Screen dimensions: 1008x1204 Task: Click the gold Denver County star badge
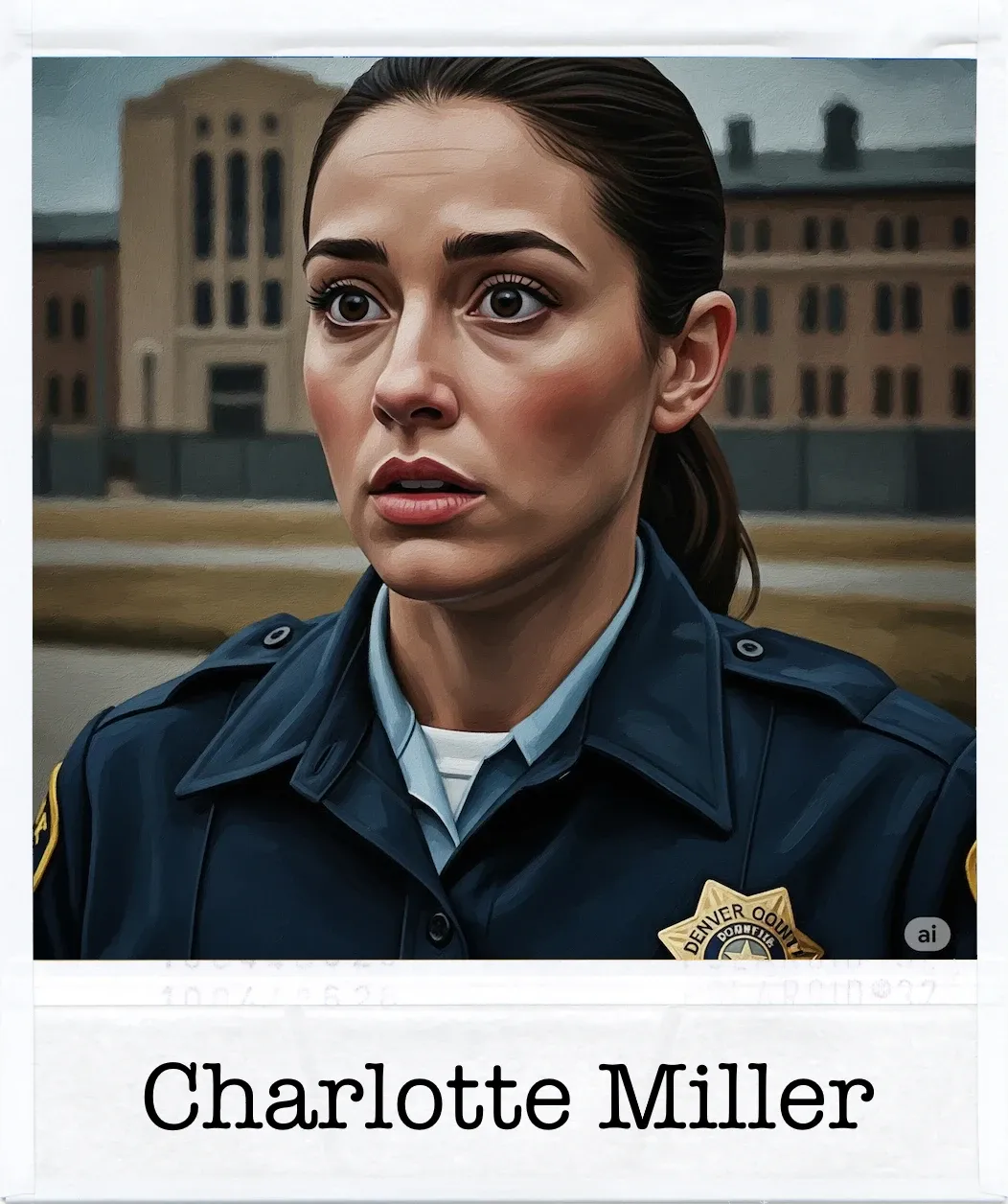(x=738, y=922)
